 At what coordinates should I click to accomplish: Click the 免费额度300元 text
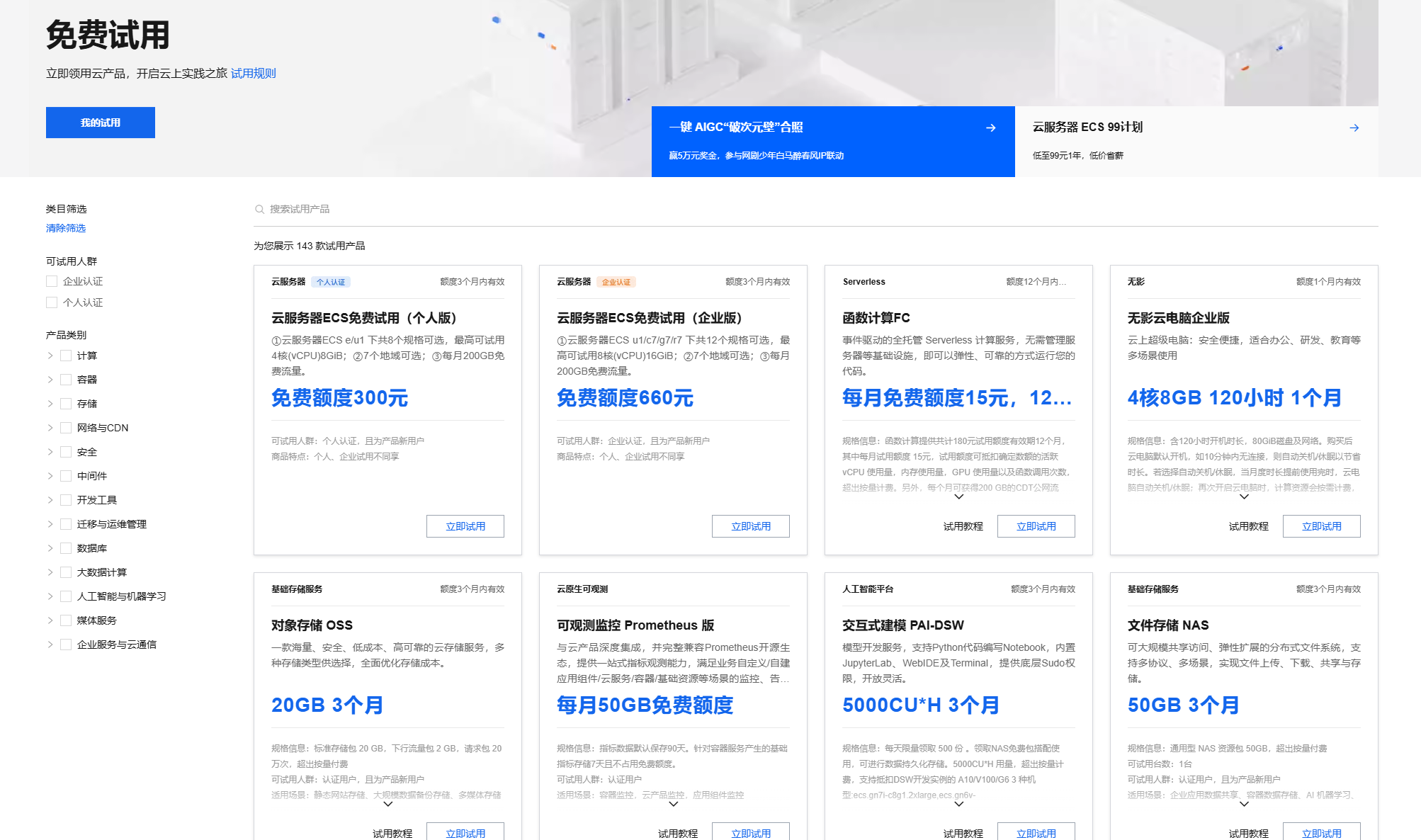(x=340, y=398)
